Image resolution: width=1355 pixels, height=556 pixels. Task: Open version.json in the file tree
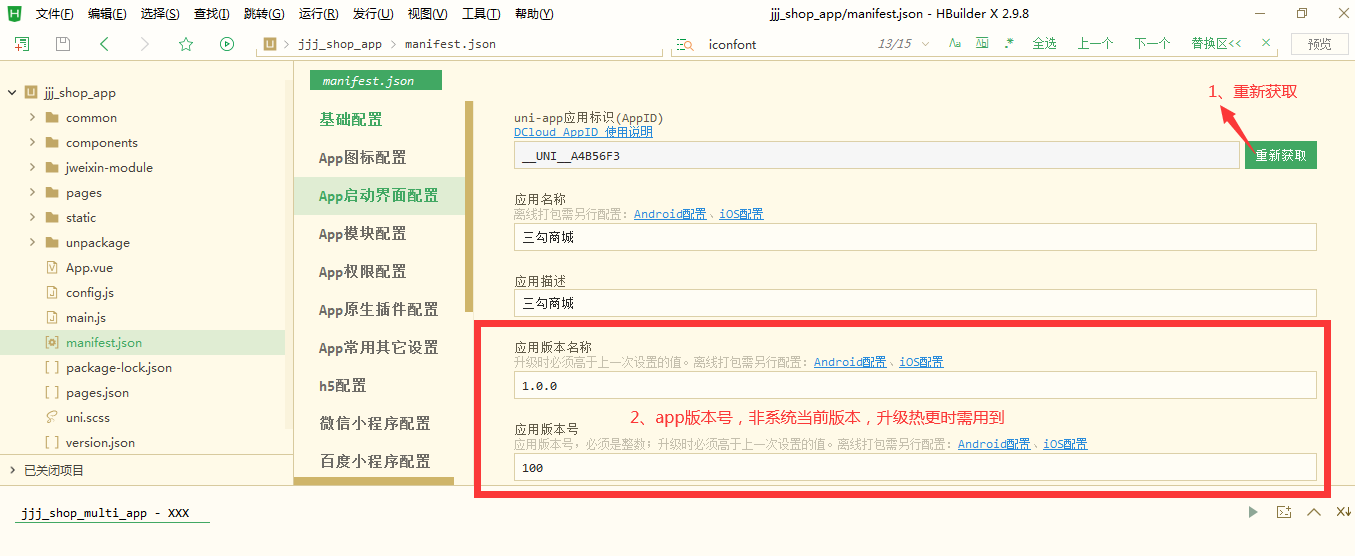(100, 442)
